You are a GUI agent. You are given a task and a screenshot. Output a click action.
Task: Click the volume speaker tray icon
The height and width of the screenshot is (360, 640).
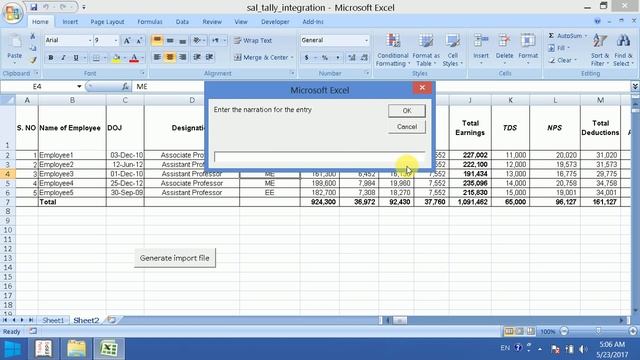(x=583, y=349)
